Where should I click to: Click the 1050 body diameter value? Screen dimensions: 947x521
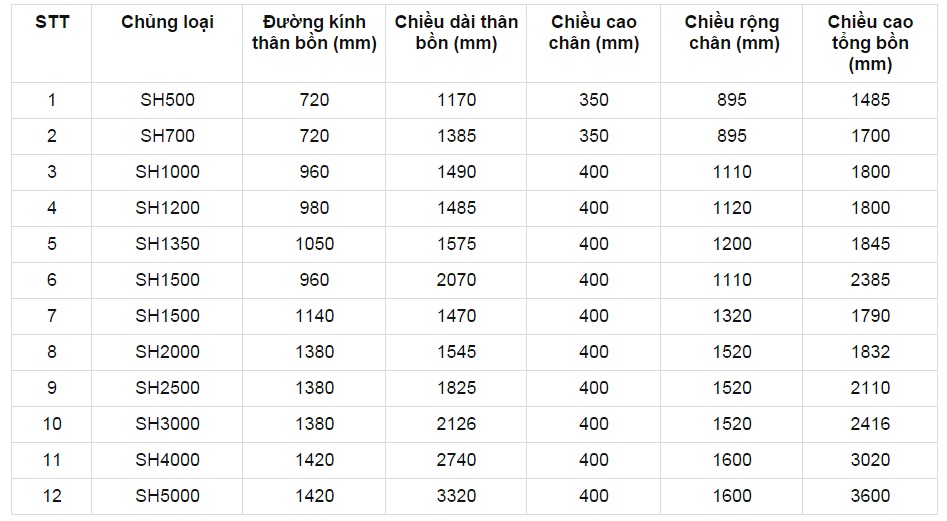[x=314, y=244]
